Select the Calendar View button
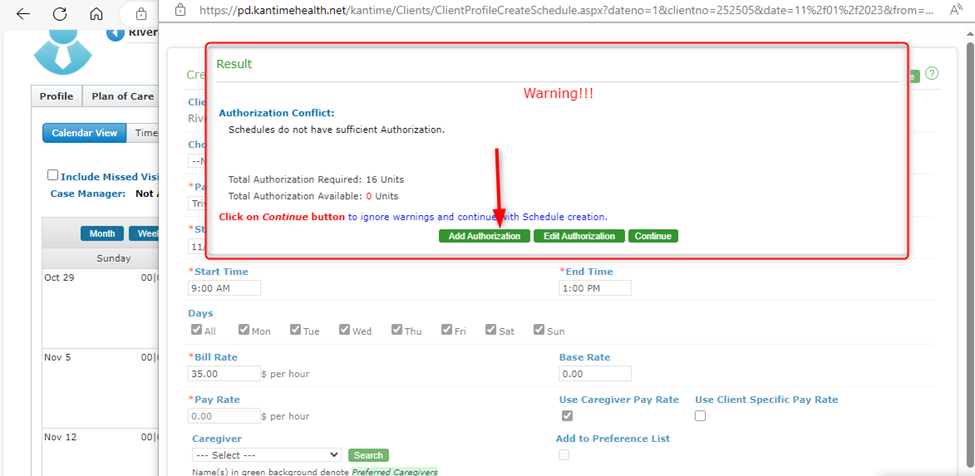Screen dimensions: 975x476 [x=85, y=133]
